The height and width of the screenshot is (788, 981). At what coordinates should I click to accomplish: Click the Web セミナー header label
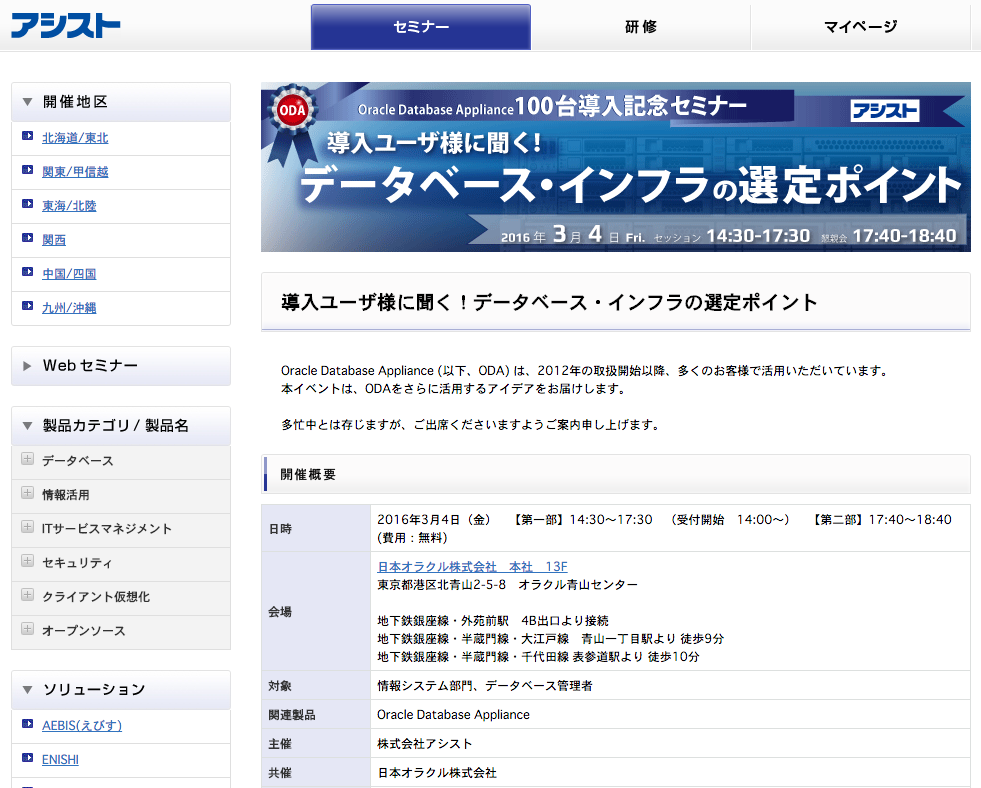(90, 365)
